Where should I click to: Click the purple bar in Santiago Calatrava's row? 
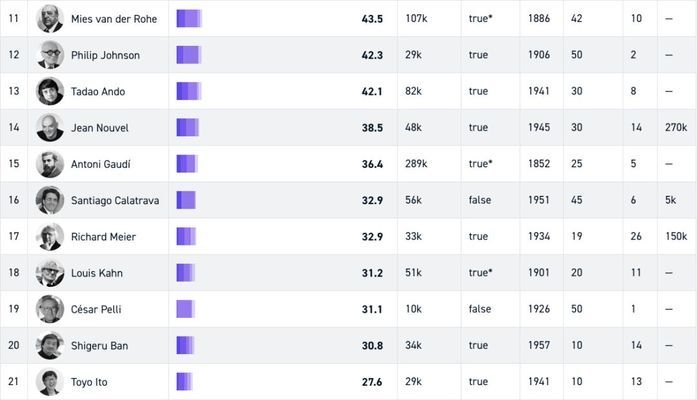click(186, 200)
